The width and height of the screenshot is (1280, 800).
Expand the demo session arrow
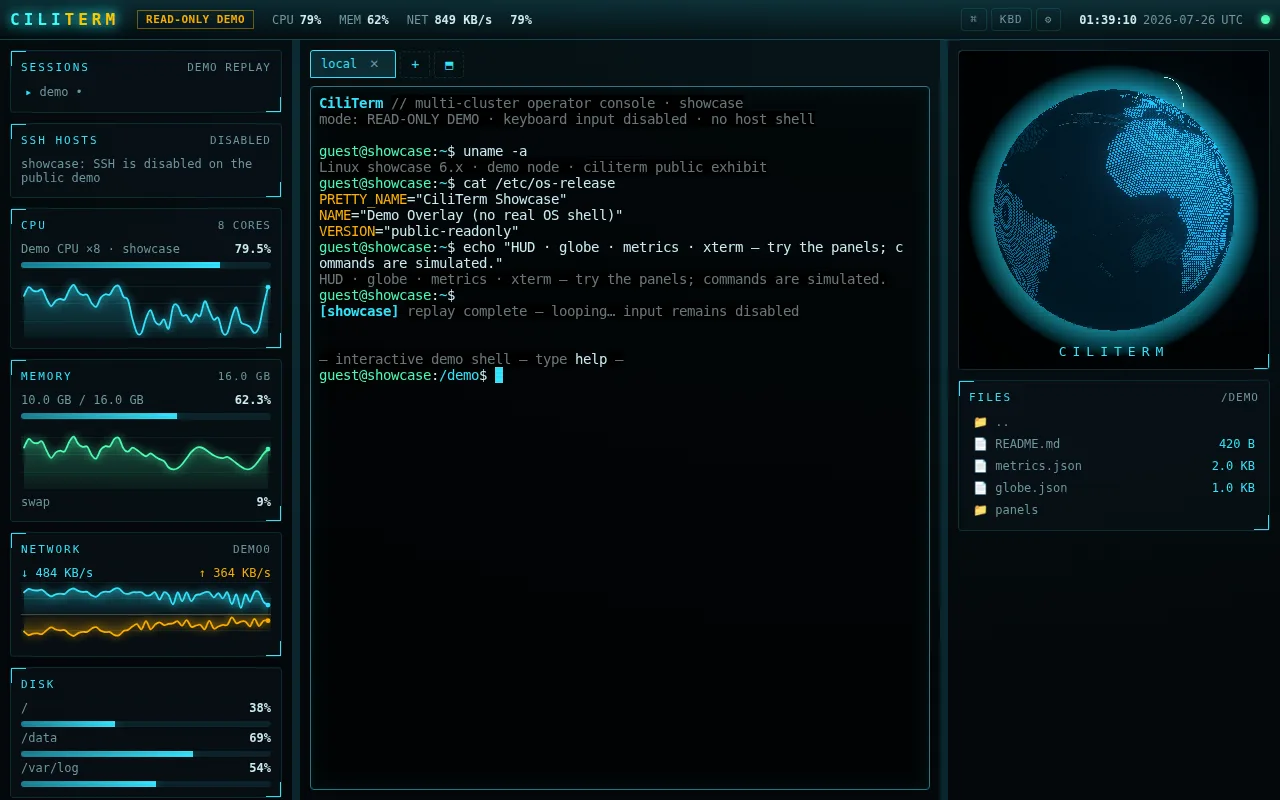(28, 92)
